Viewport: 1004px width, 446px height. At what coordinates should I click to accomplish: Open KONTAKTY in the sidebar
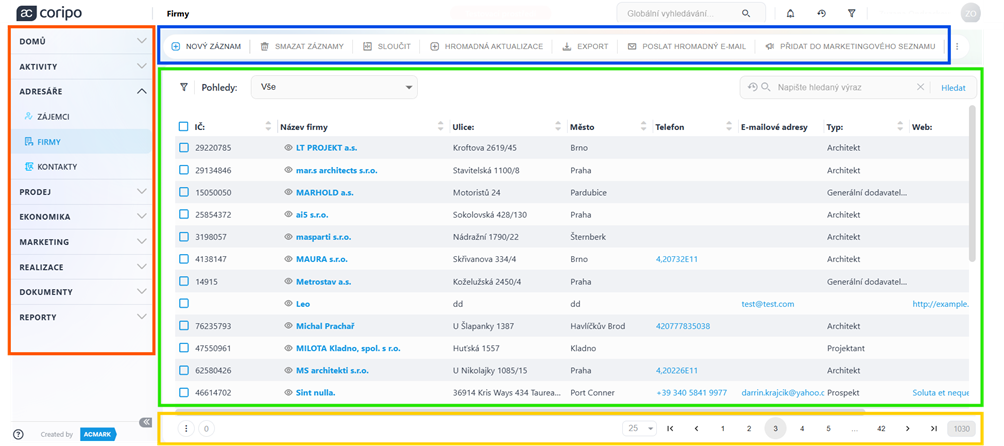pos(82,166)
